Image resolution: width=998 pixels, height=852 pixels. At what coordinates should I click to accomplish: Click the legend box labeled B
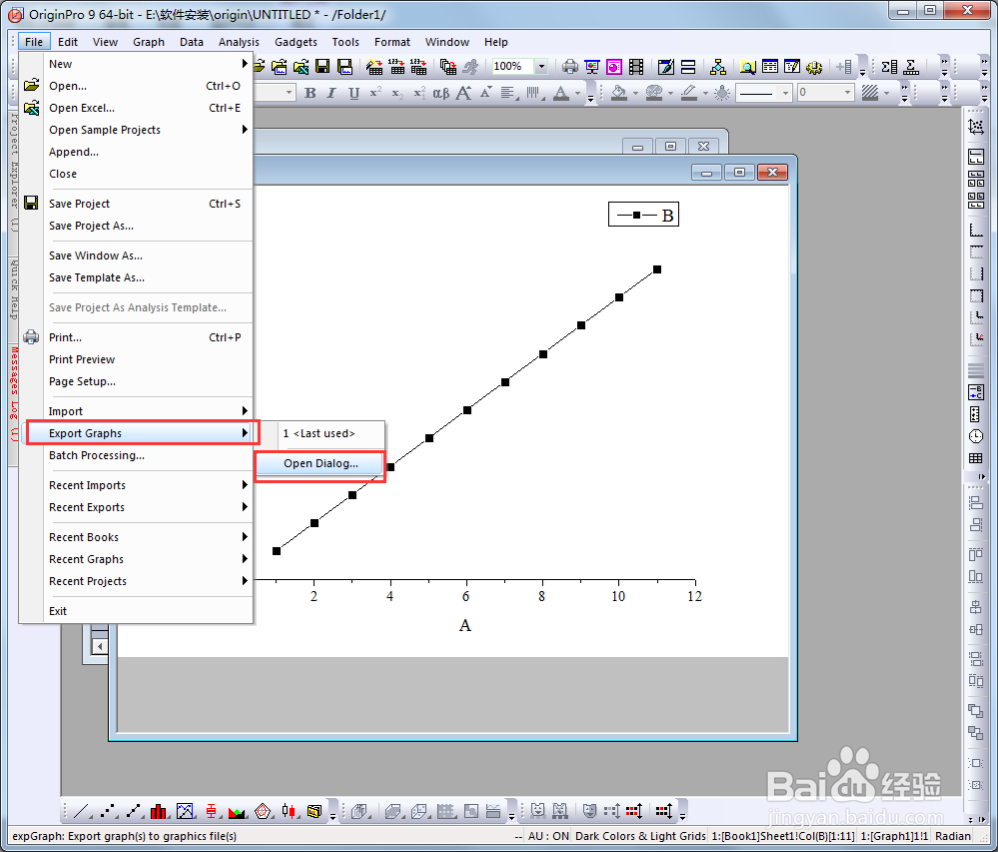coord(643,214)
